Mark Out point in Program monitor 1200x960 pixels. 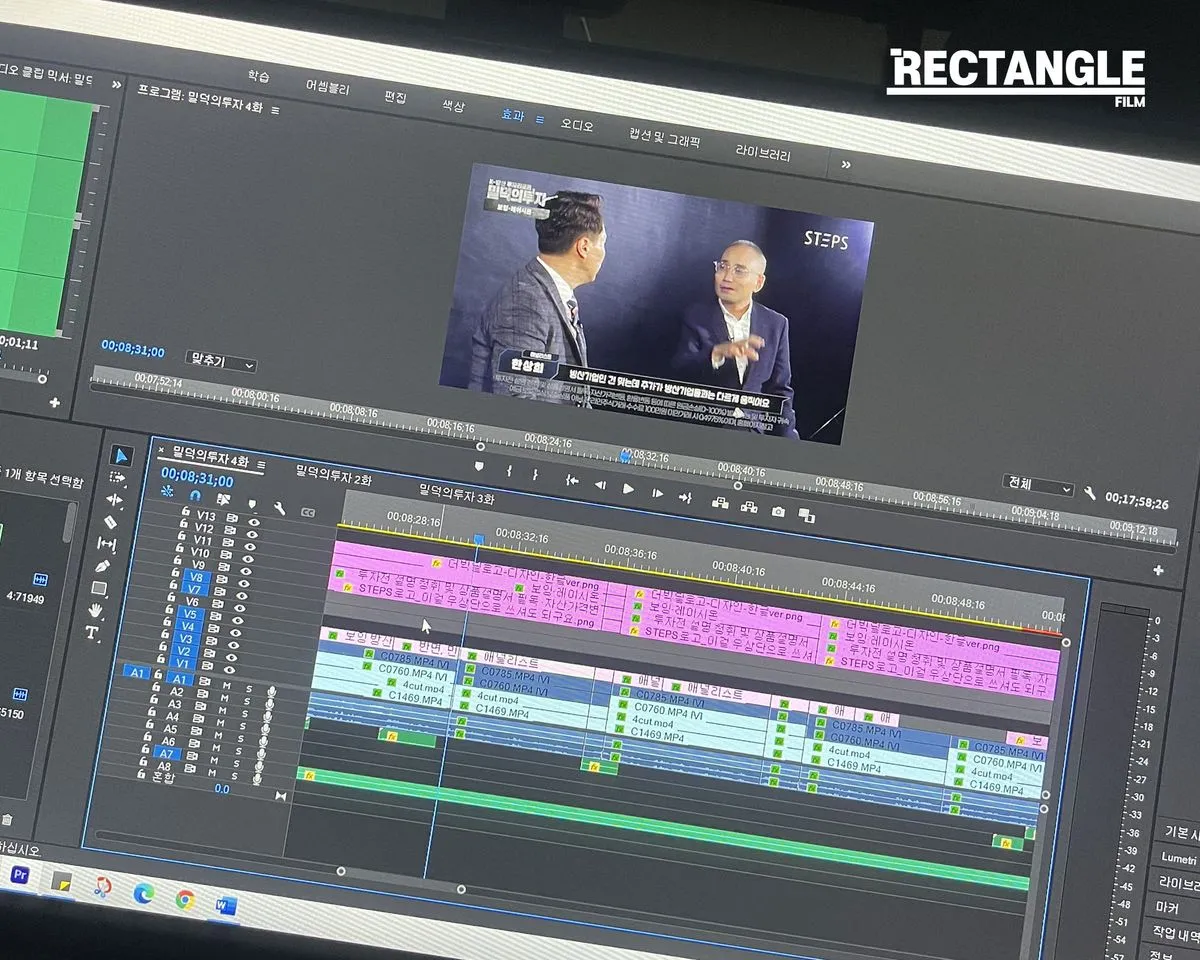point(535,474)
